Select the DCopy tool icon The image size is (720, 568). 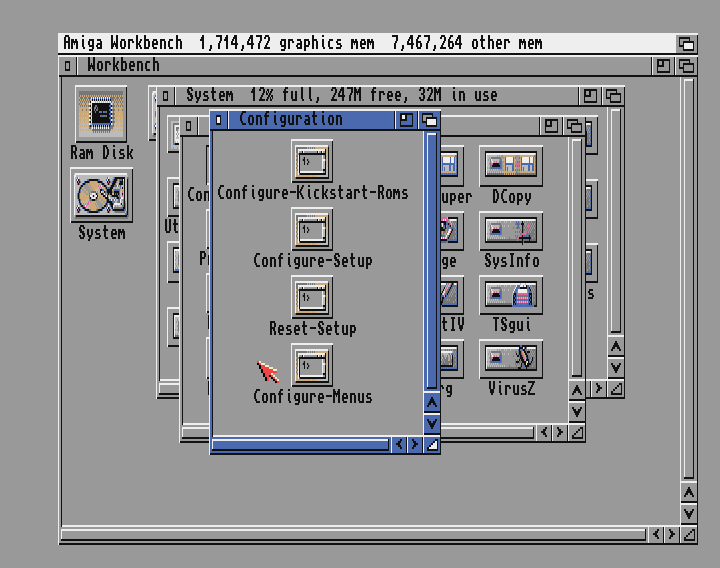click(x=511, y=166)
